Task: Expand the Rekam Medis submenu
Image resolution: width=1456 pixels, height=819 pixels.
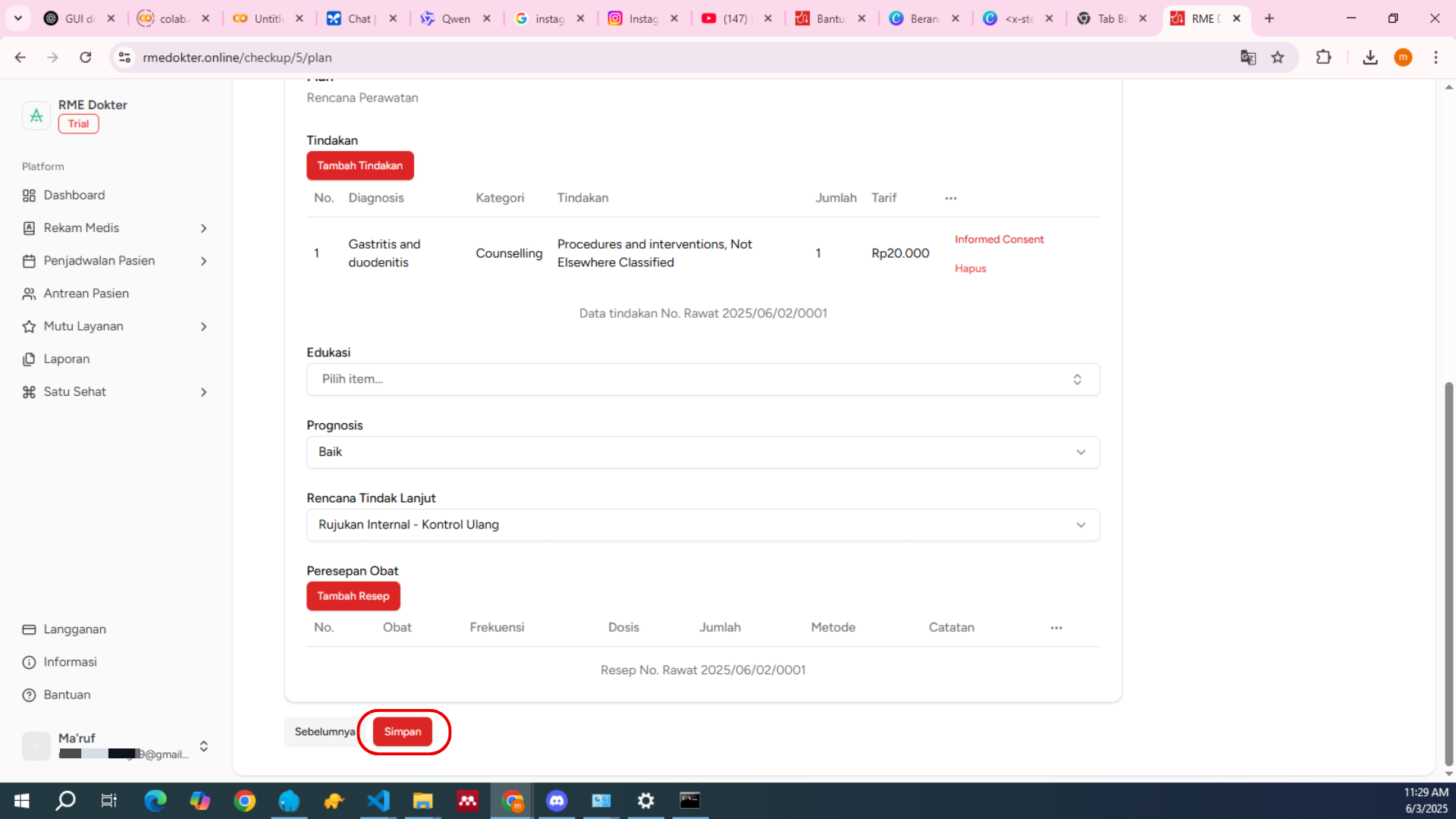Action: point(203,228)
